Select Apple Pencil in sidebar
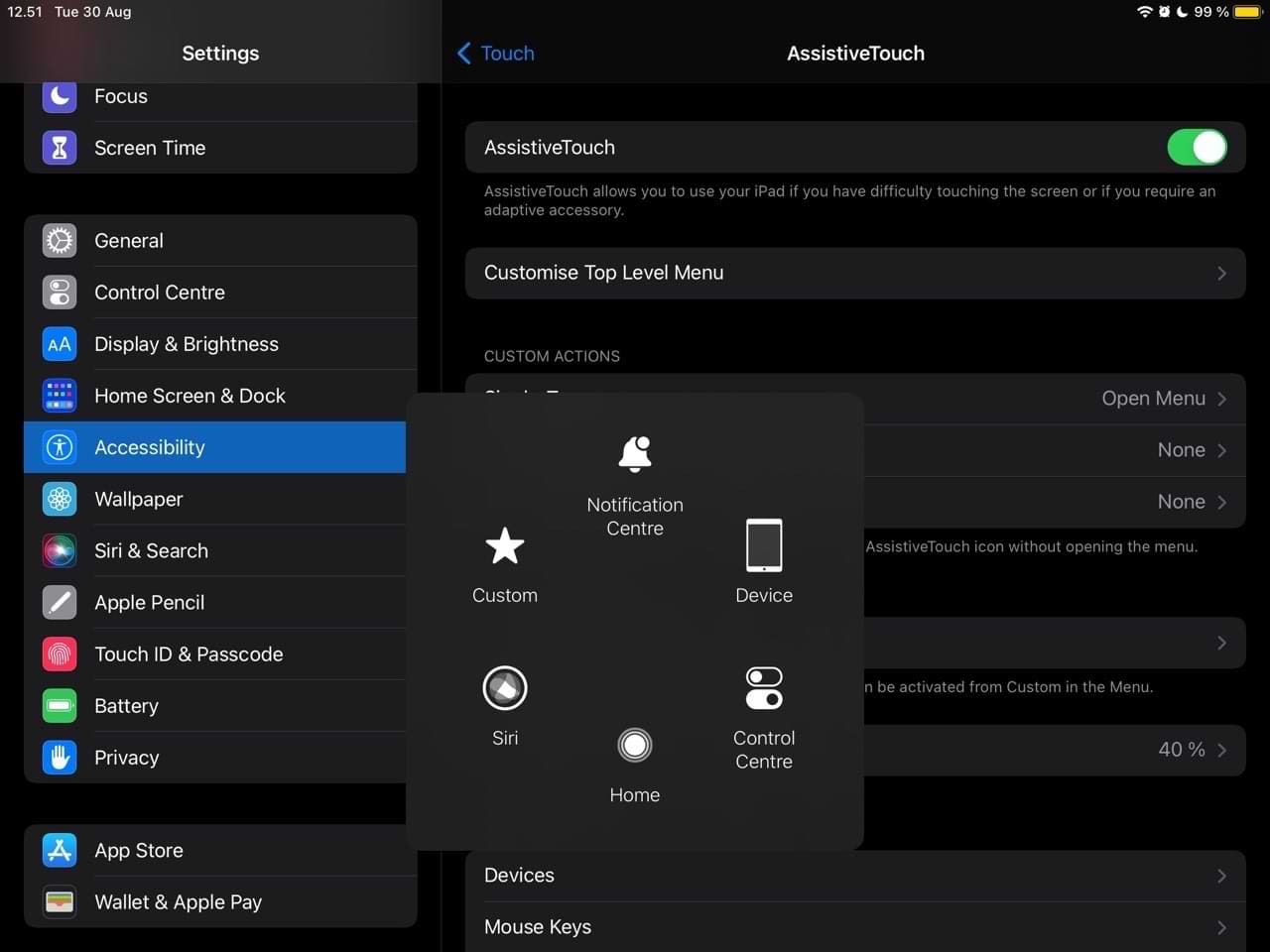This screenshot has width=1270, height=952. (x=214, y=602)
